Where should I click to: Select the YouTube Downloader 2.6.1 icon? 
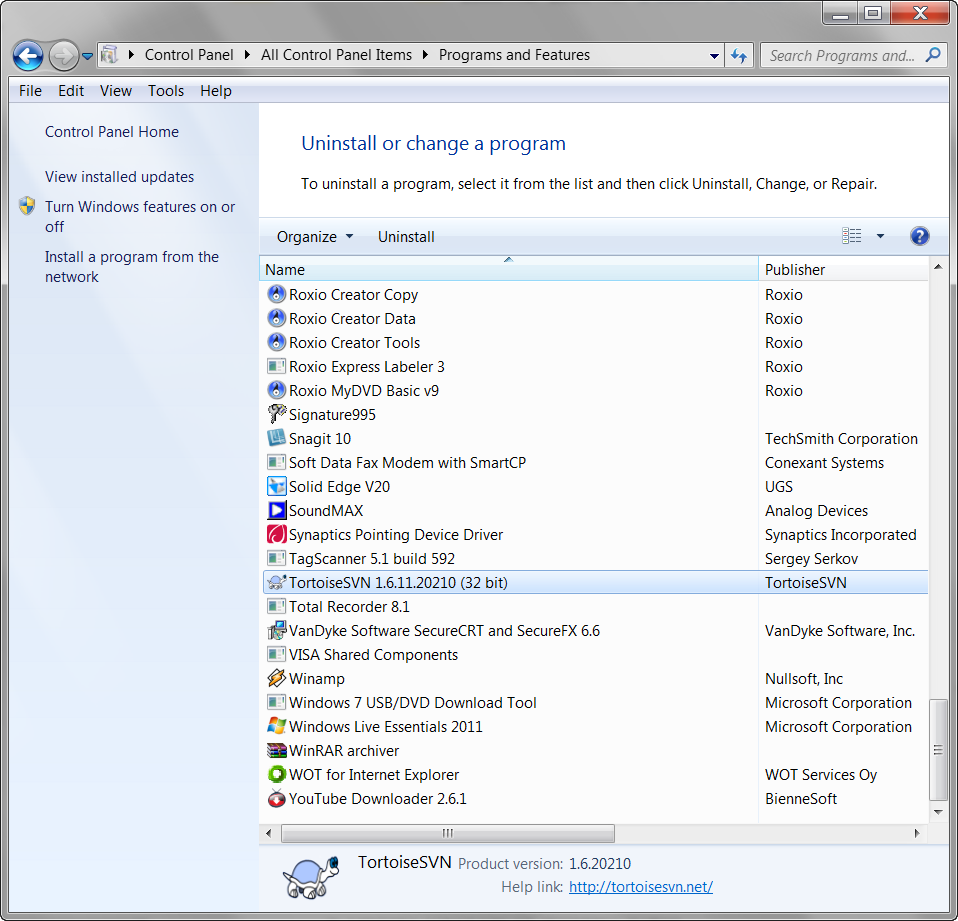pyautogui.click(x=277, y=799)
